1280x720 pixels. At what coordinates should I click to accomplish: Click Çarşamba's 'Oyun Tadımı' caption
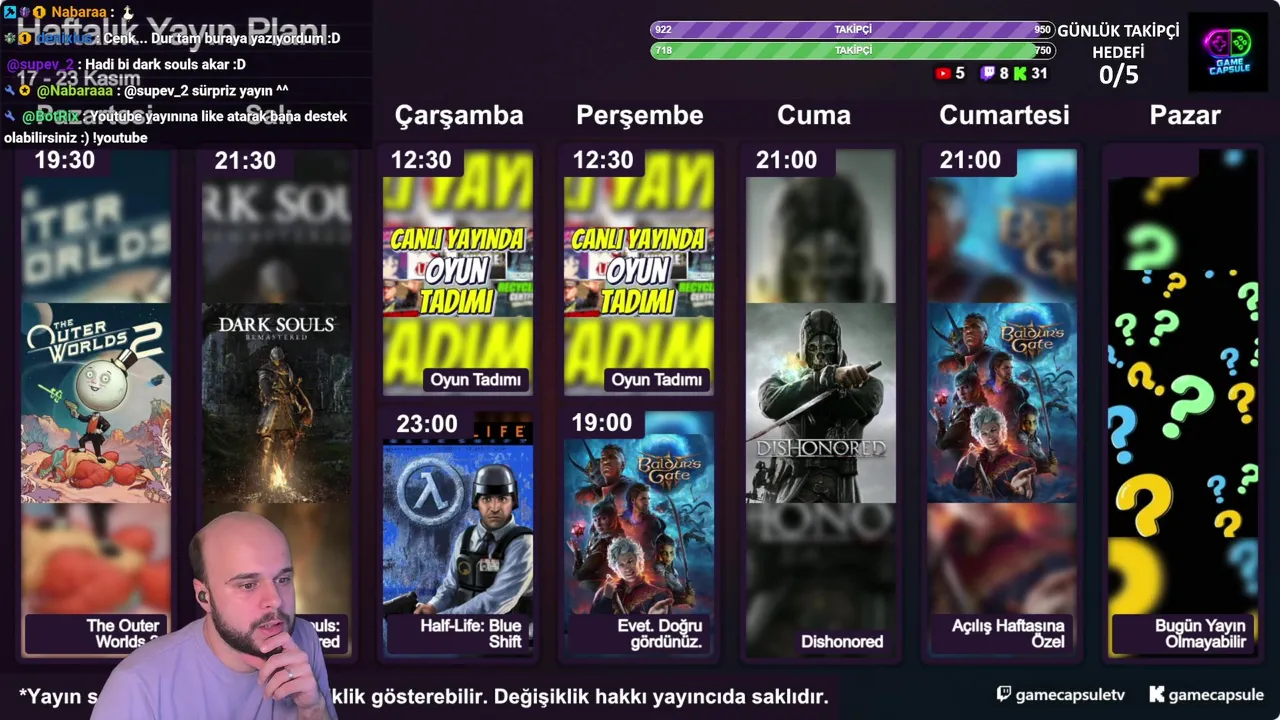coord(476,380)
